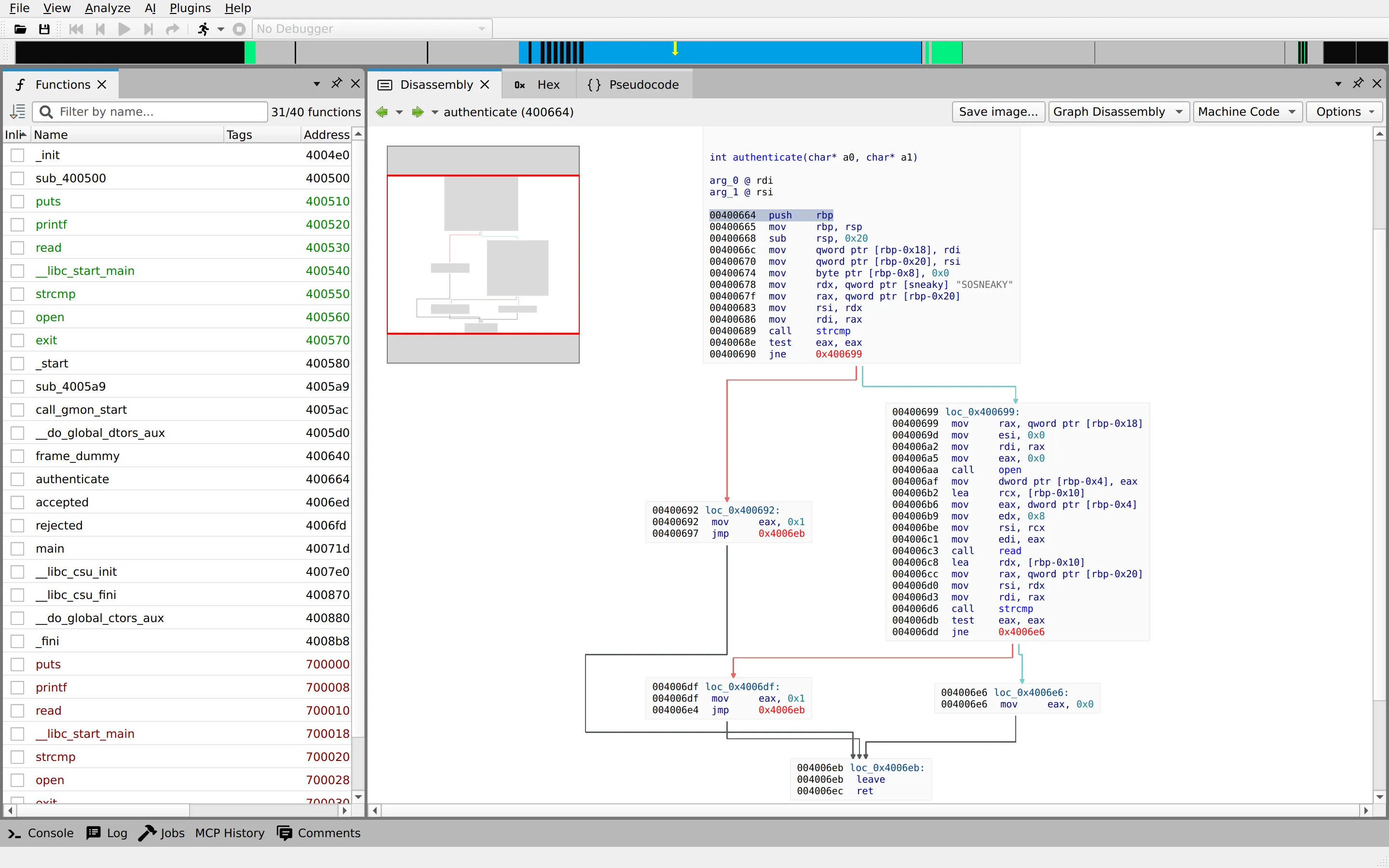The height and width of the screenshot is (868, 1389).
Task: Toggle inline checkbox for authenticate
Action: 18,479
